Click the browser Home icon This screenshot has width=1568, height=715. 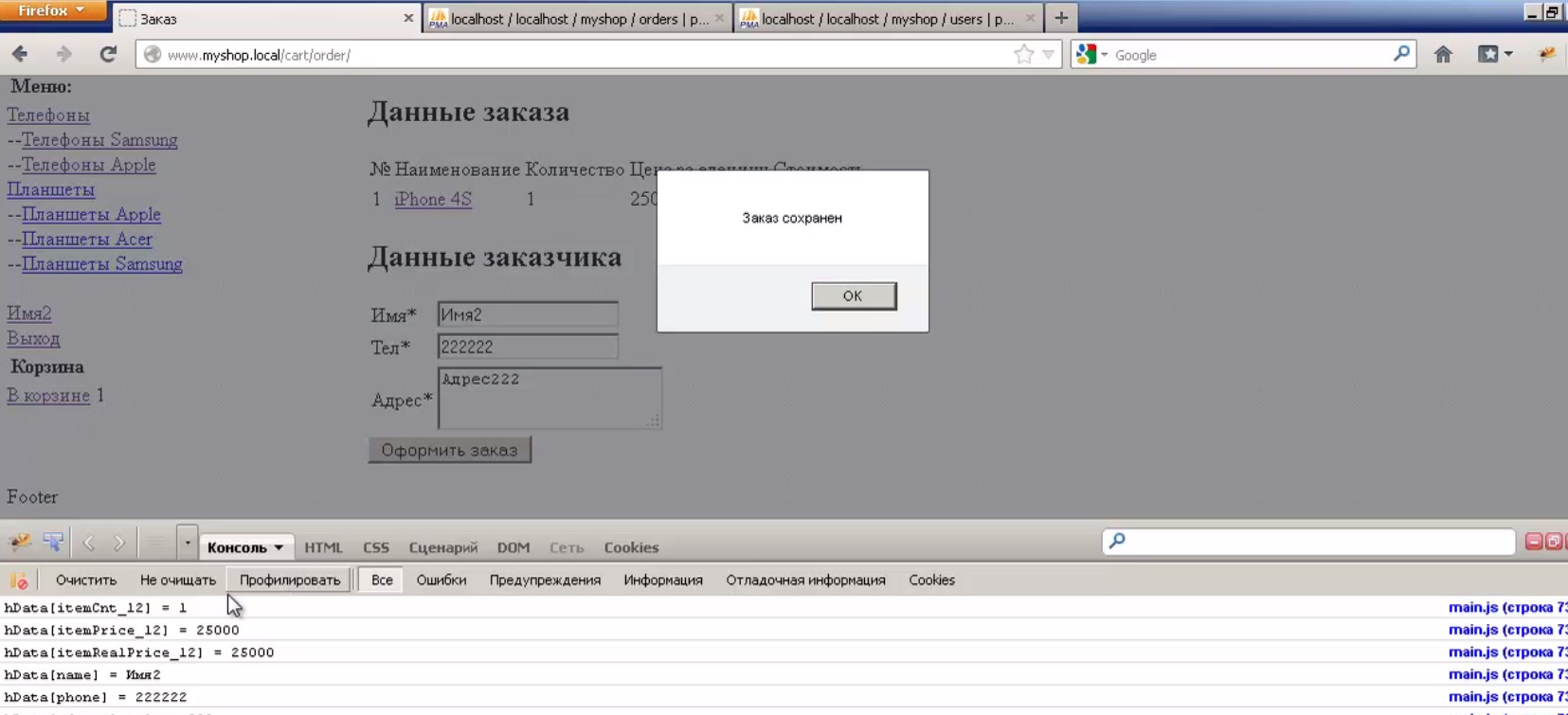click(x=1443, y=55)
